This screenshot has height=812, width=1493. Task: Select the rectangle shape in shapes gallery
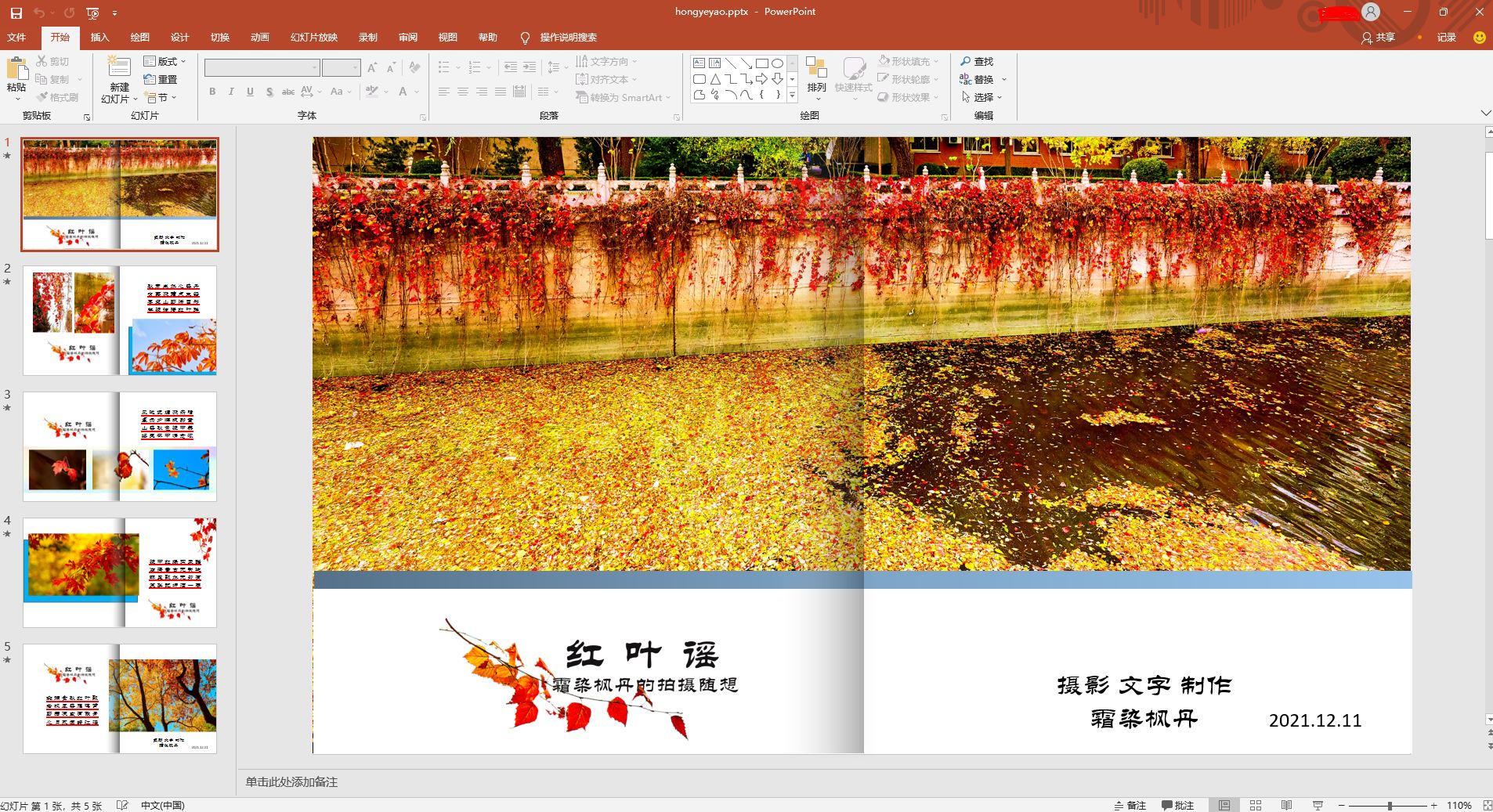761,63
